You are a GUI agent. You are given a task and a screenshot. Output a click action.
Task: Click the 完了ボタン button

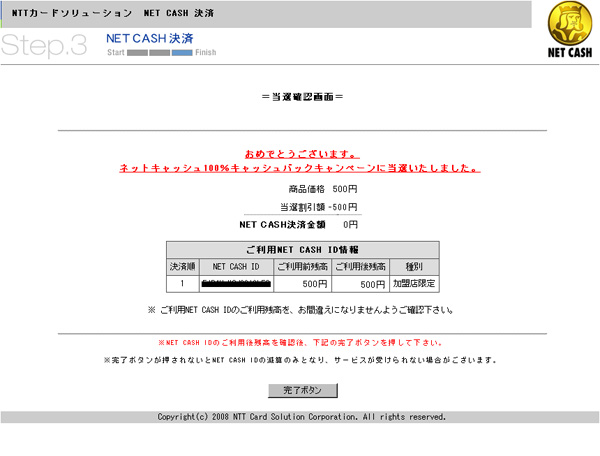[x=303, y=390]
